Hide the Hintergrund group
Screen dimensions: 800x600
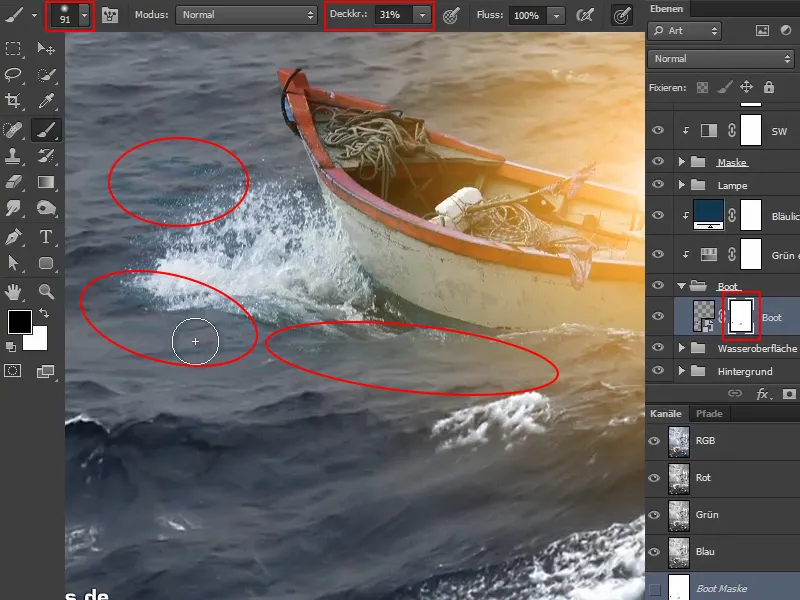(658, 370)
